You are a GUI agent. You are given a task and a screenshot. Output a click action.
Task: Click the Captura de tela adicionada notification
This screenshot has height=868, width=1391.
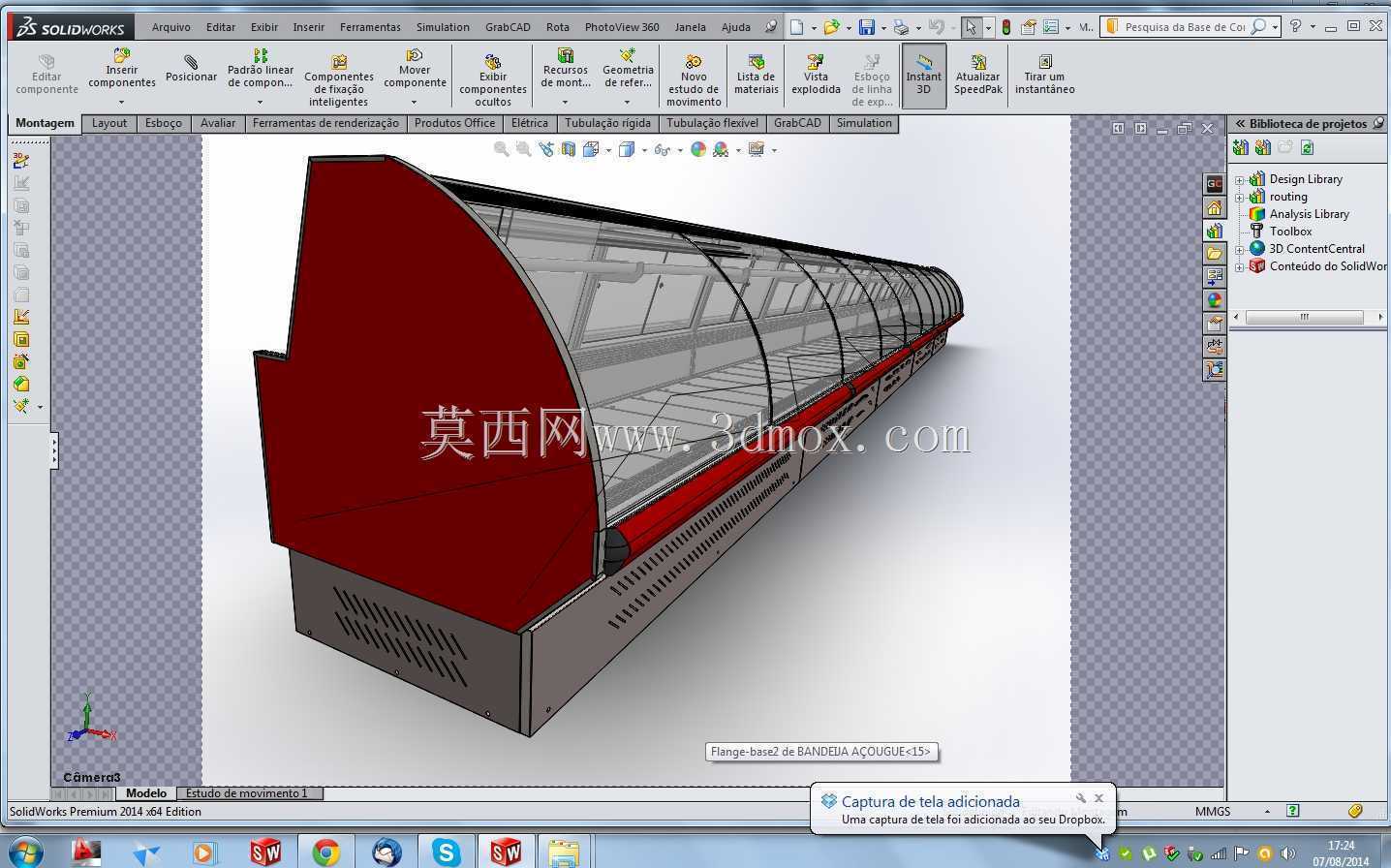point(930,802)
